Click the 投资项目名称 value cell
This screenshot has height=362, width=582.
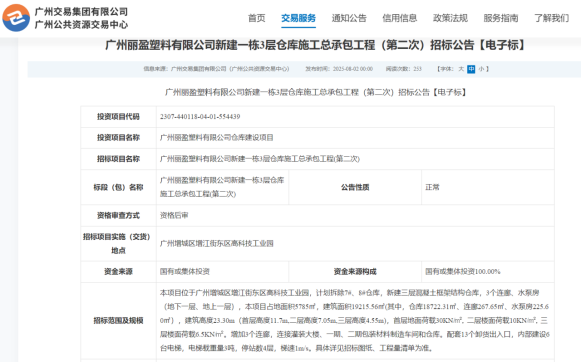[355, 138]
